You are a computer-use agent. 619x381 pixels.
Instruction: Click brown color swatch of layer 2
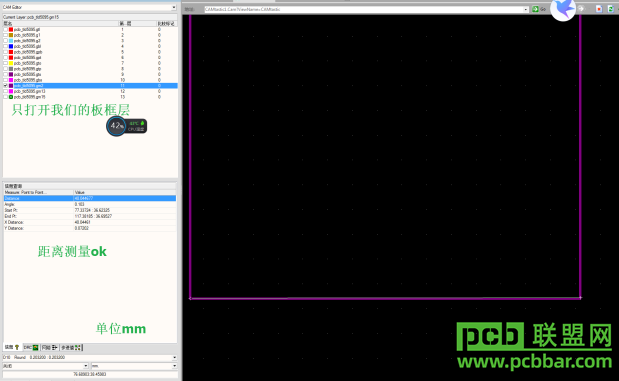[11, 35]
